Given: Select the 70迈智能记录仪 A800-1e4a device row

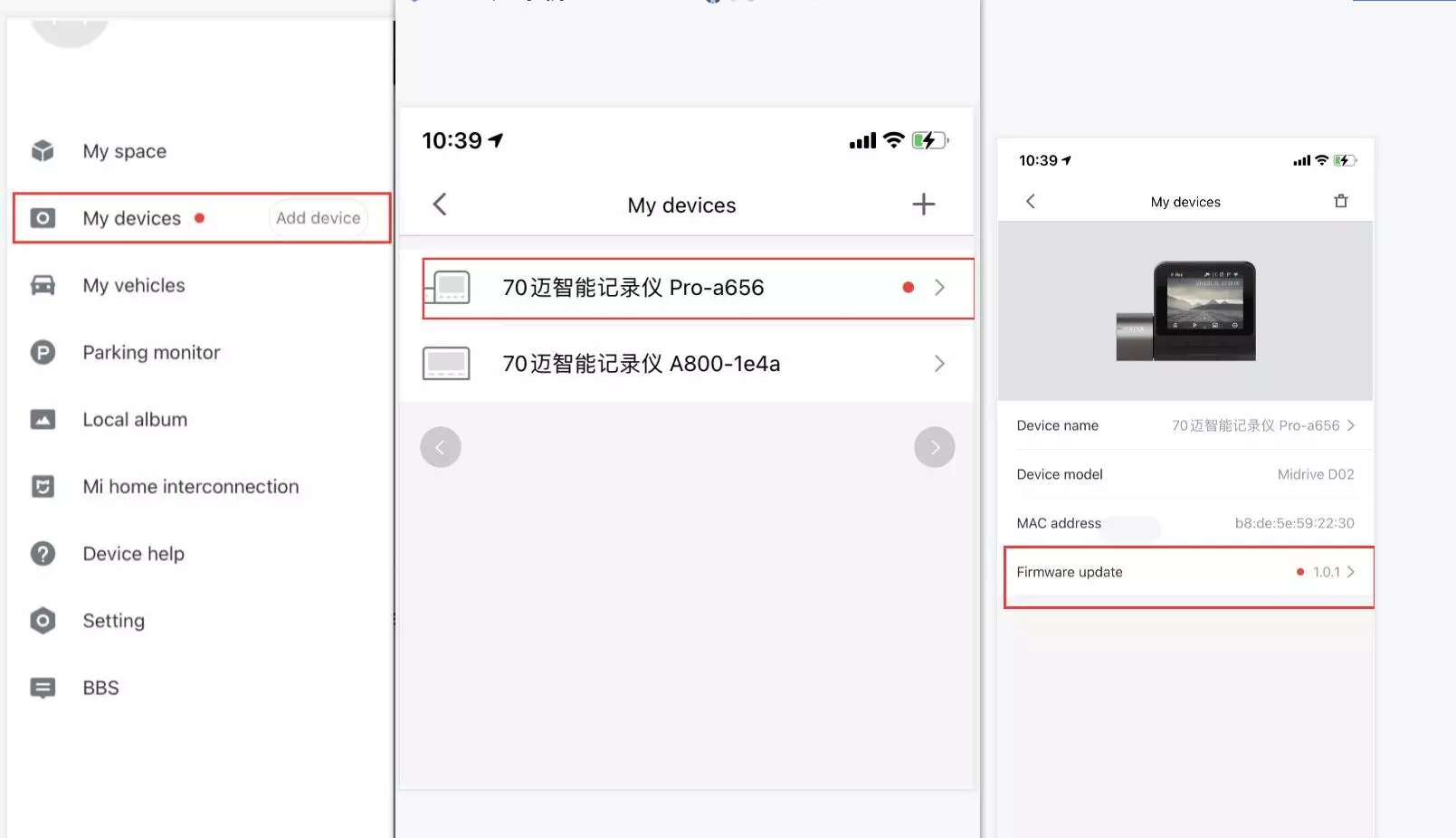Looking at the screenshot, I should 686,364.
